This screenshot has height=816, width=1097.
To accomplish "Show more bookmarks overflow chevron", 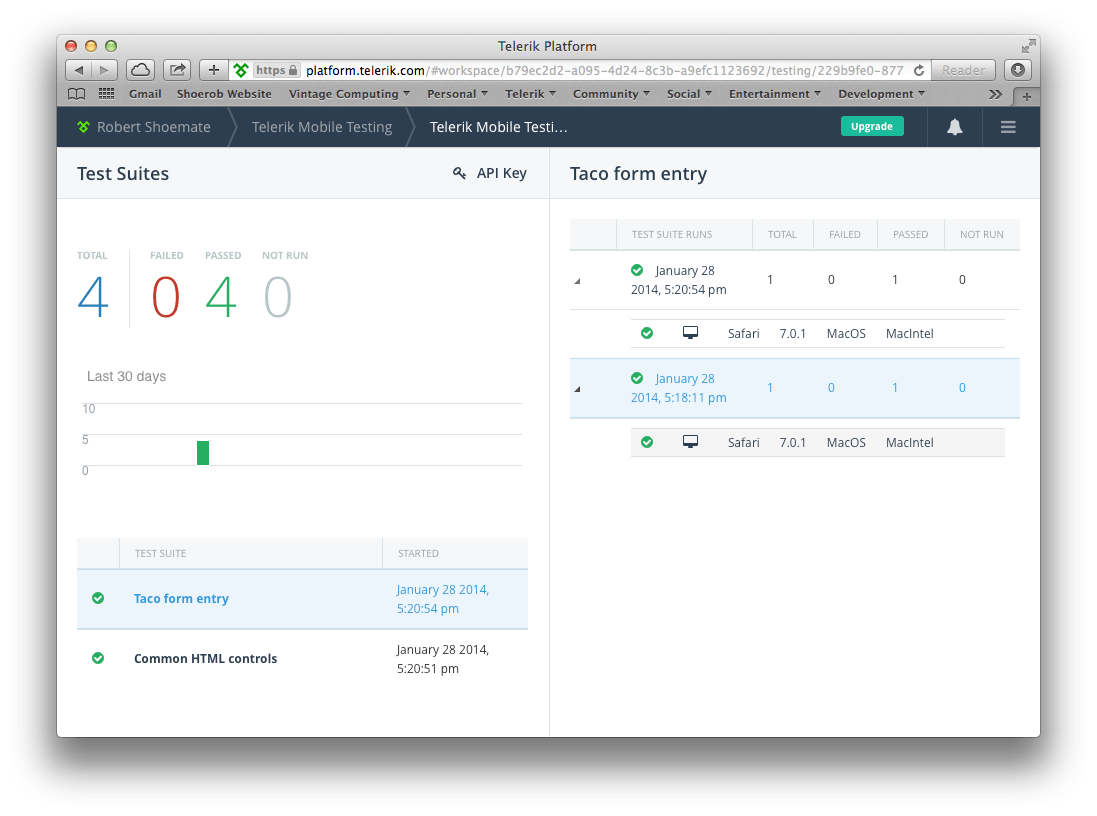I will point(995,94).
